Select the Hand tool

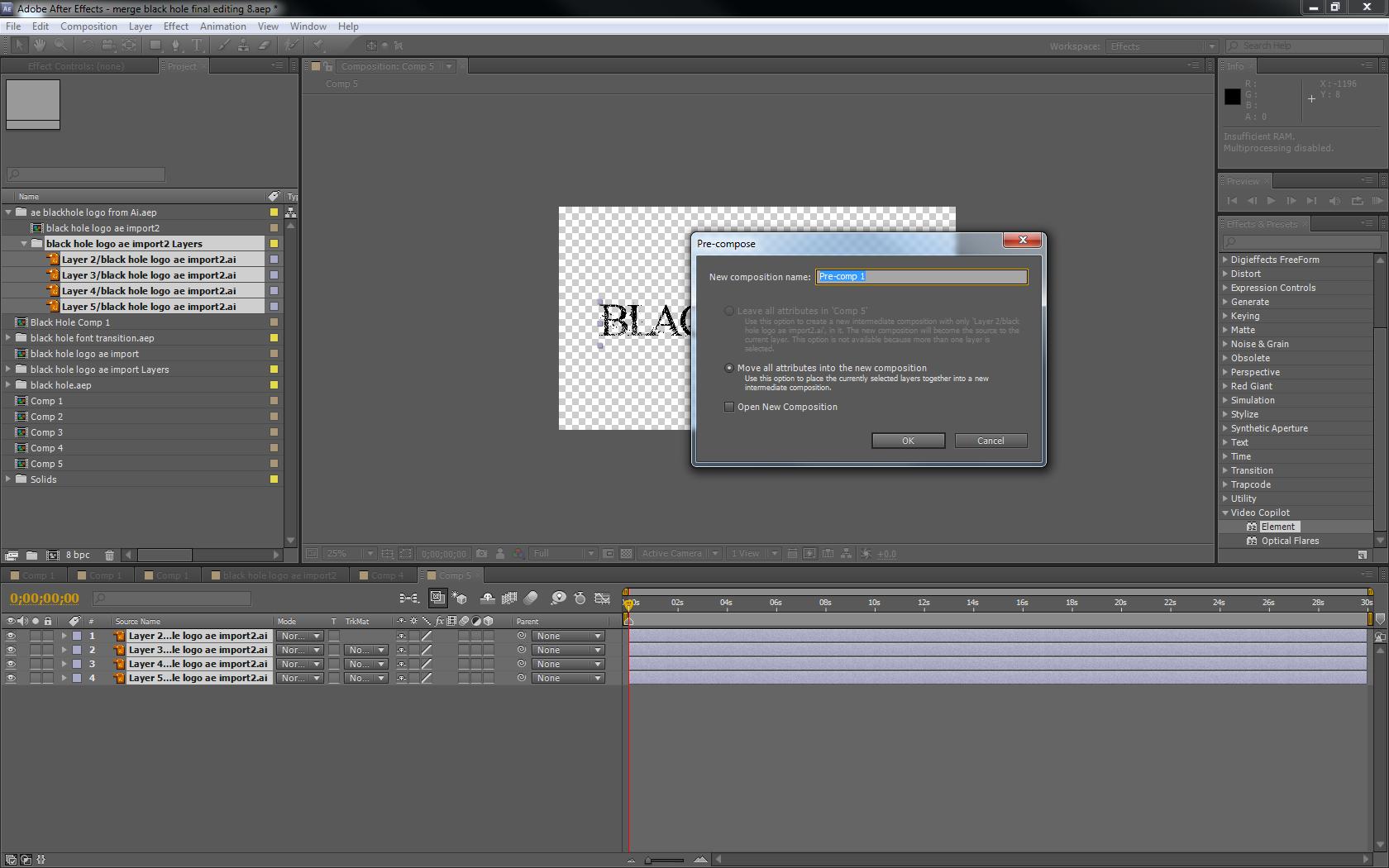(41, 45)
